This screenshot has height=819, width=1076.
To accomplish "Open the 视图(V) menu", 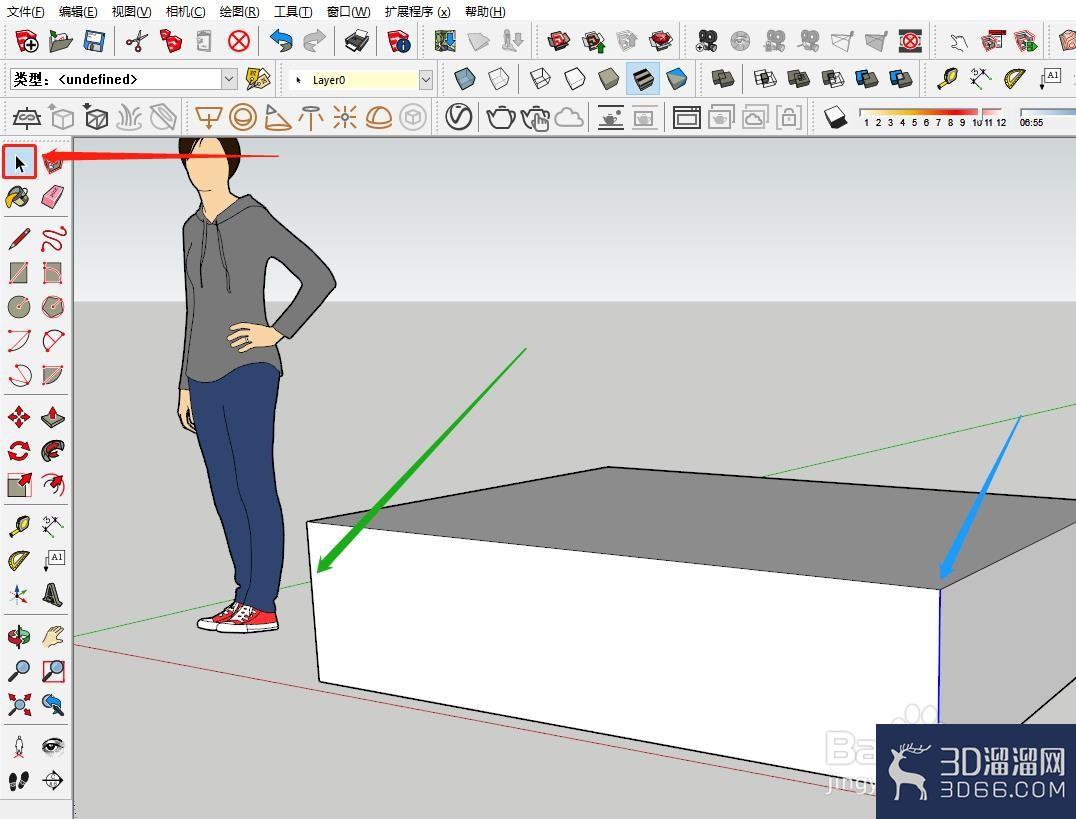I will [132, 12].
